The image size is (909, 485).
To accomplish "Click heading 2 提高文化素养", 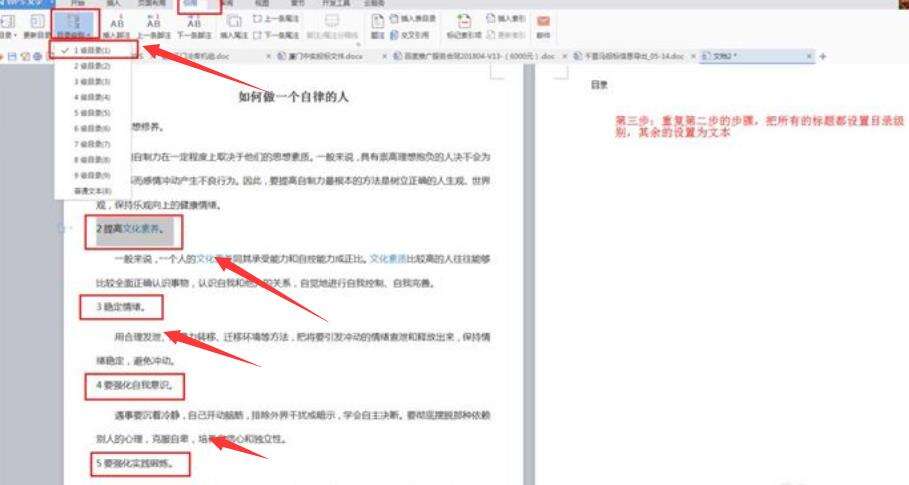I will click(130, 229).
